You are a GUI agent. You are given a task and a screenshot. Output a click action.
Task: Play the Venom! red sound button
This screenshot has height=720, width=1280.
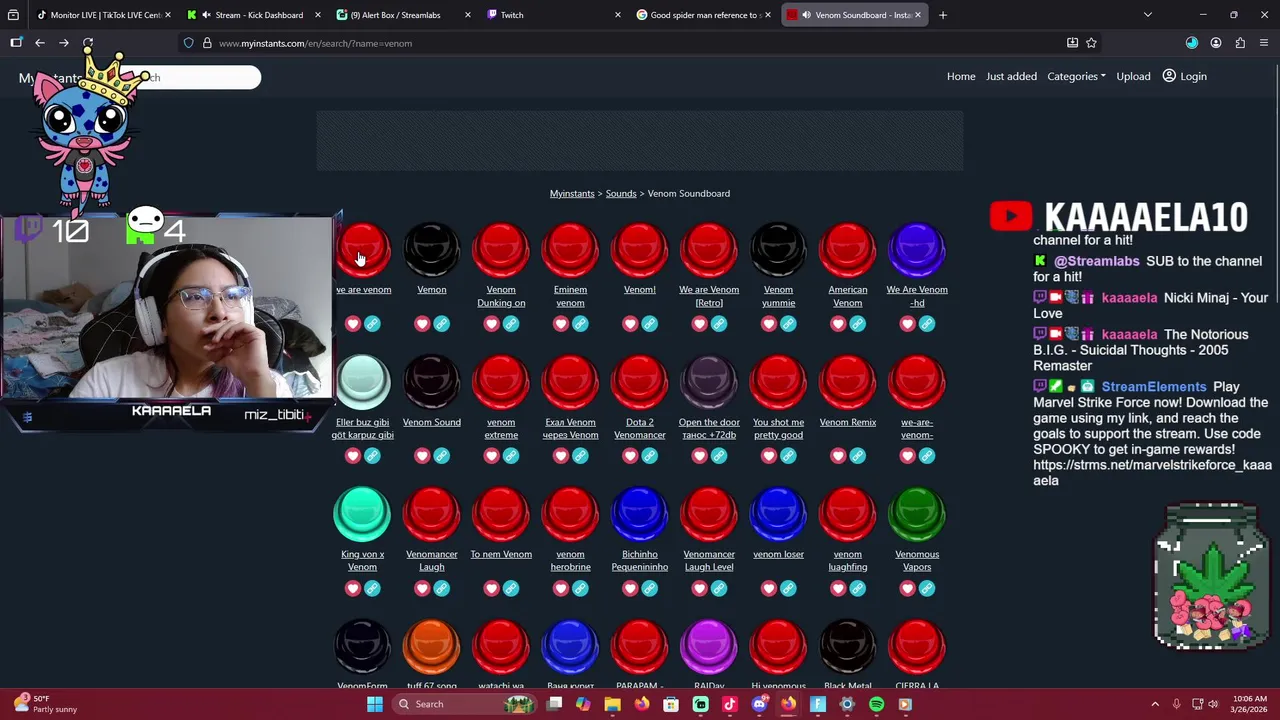click(640, 249)
